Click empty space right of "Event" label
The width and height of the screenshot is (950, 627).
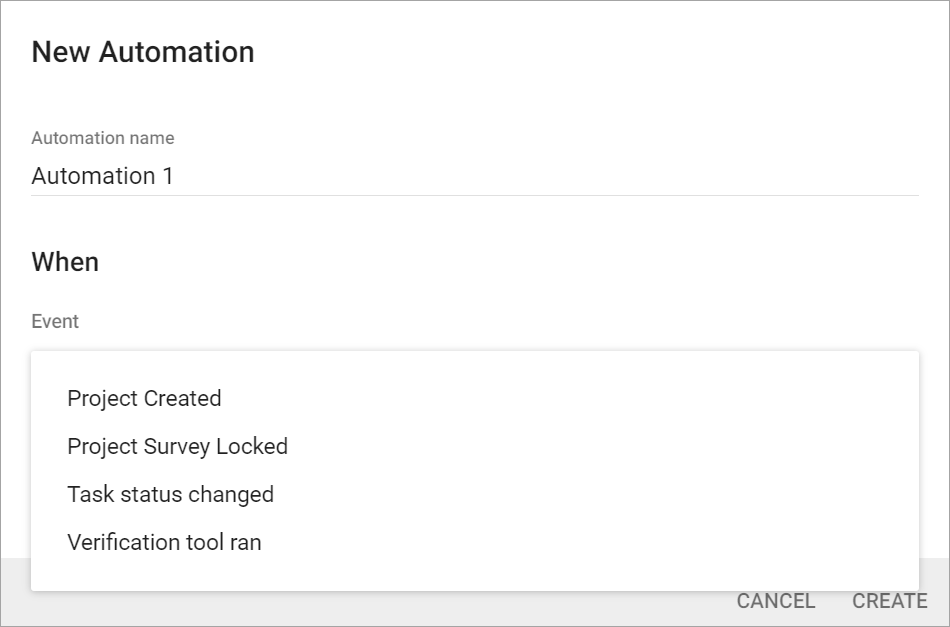[500, 321]
